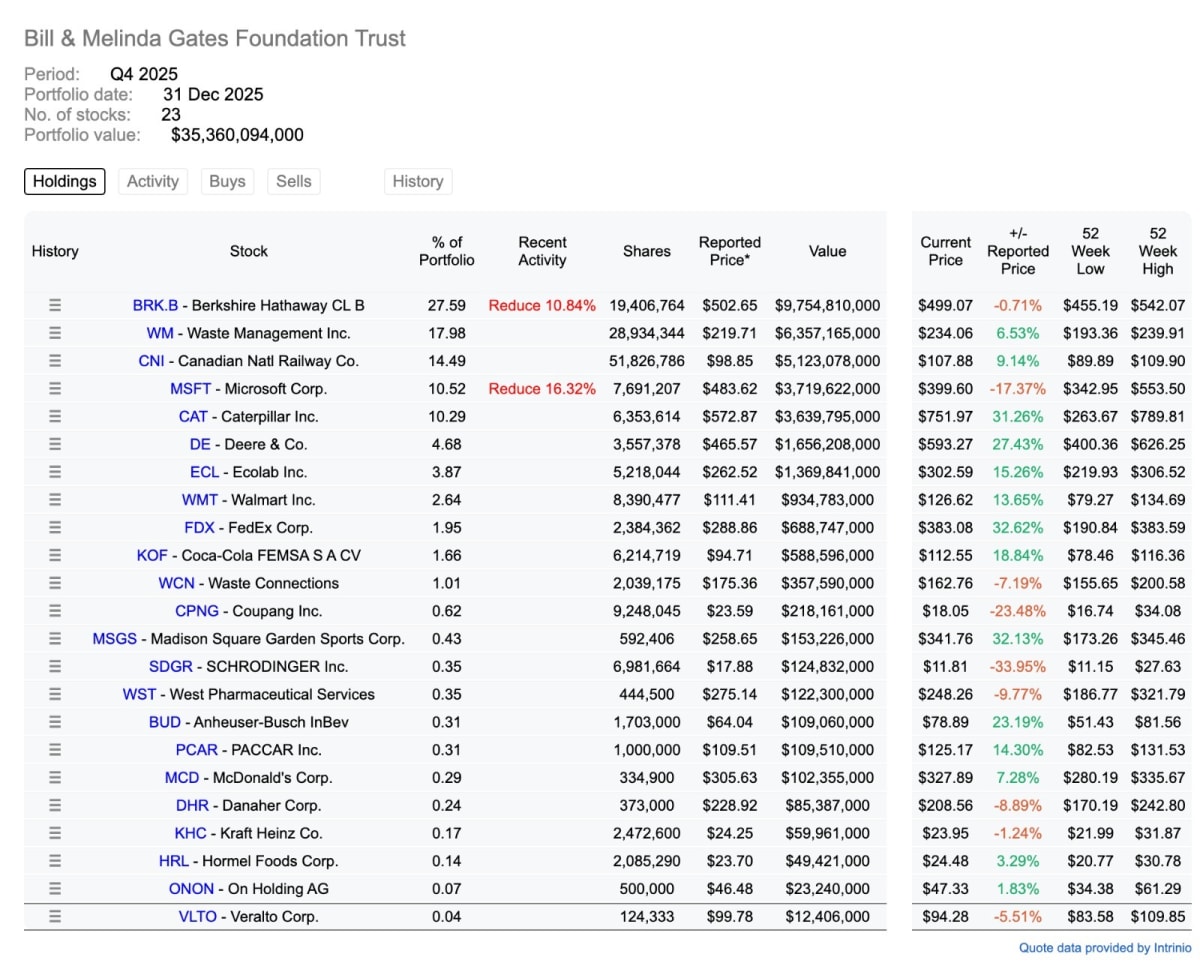This screenshot has width=1200, height=966.
Task: Open history icon for Coupang Inc. row
Action: tap(55, 611)
